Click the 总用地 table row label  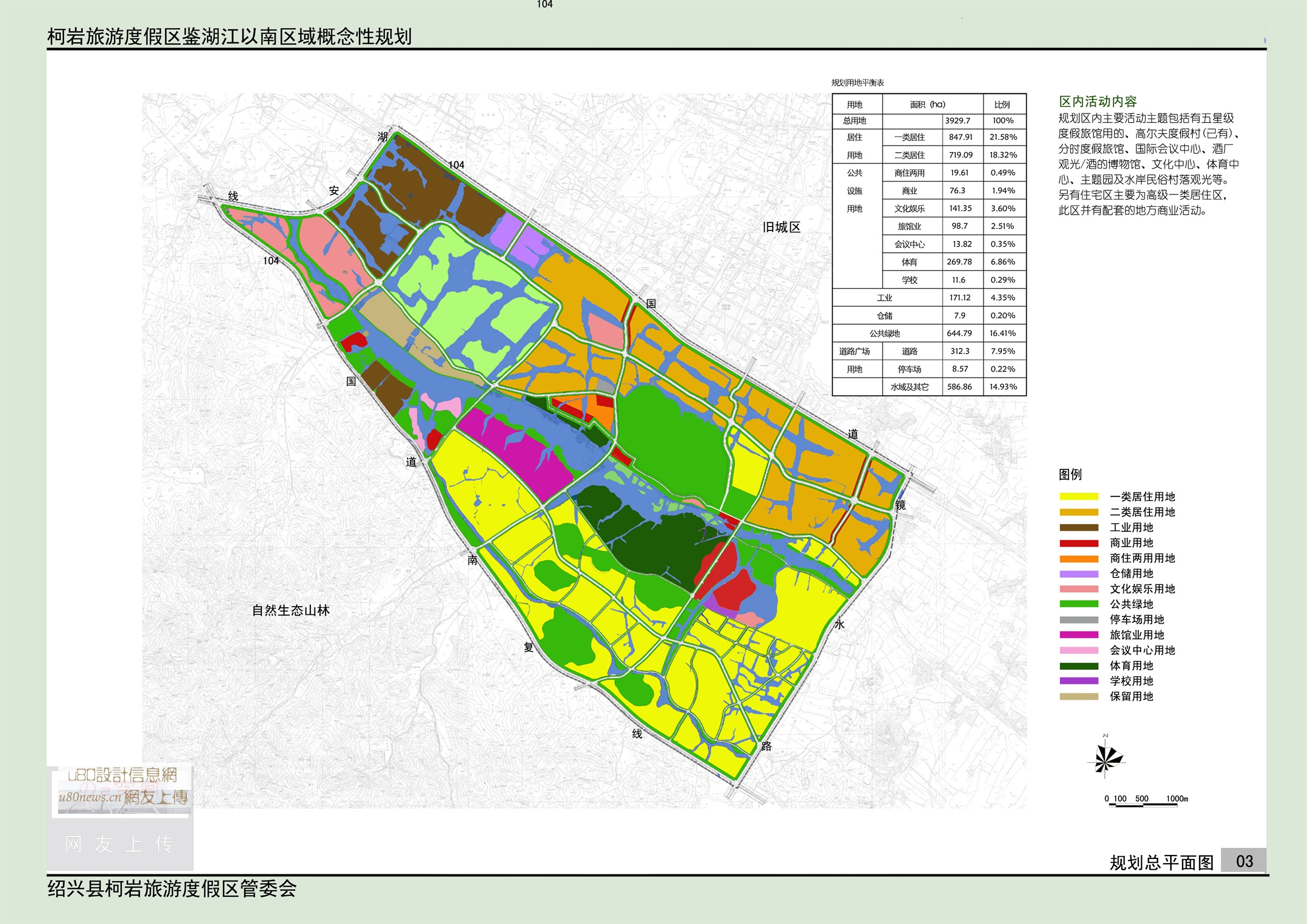point(854,121)
